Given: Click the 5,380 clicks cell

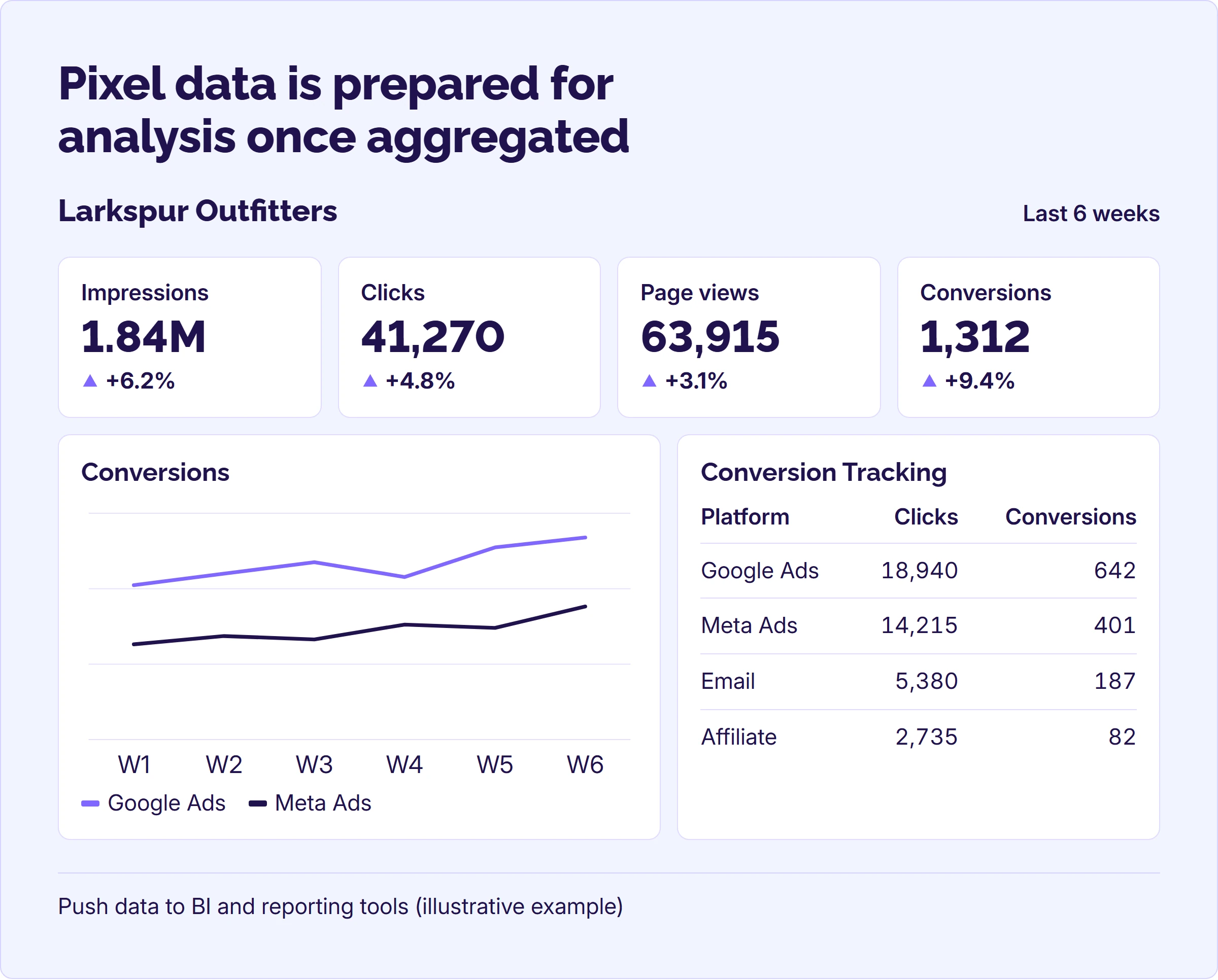Looking at the screenshot, I should 927,682.
